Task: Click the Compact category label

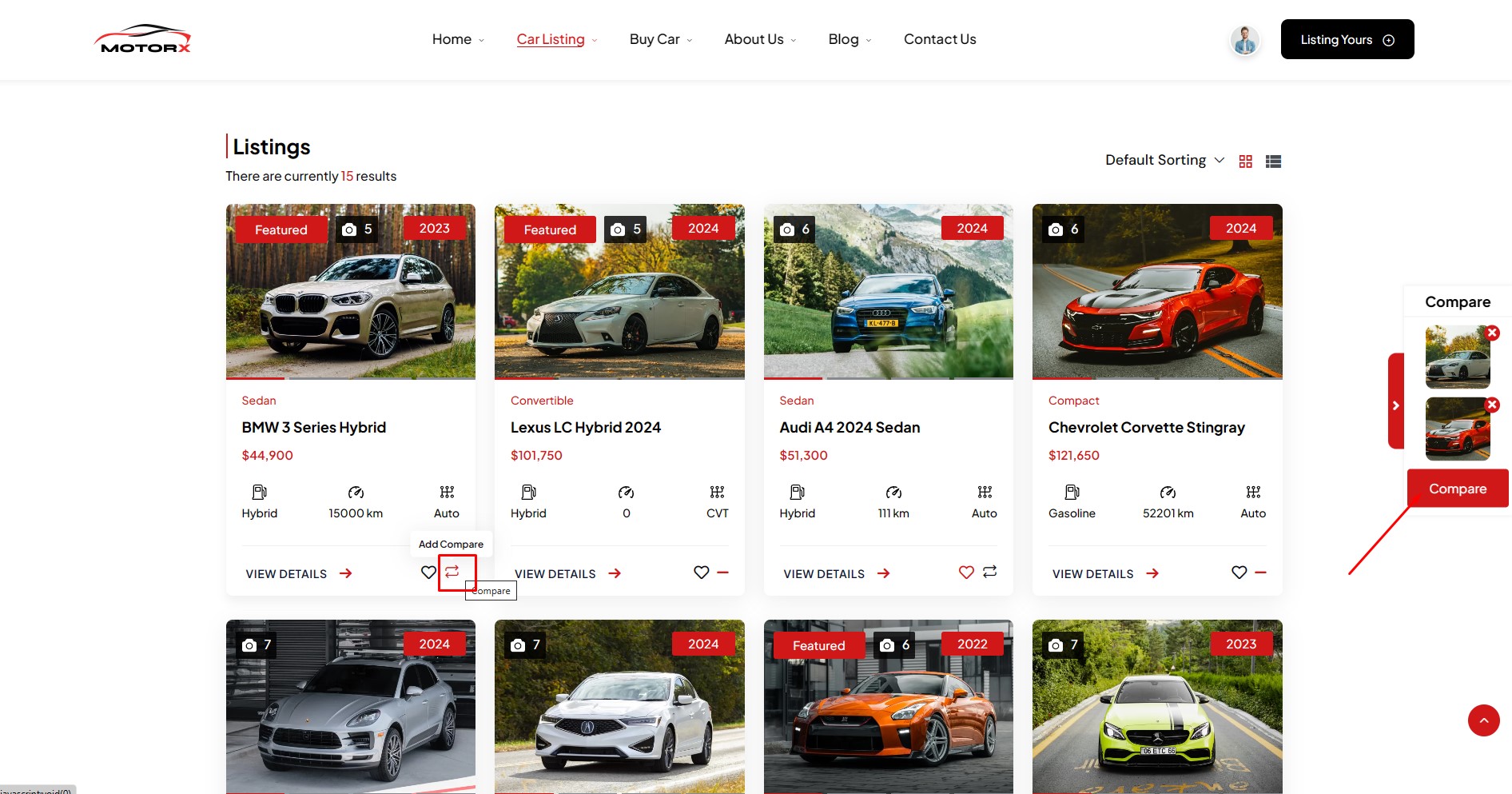Action: point(1073,401)
